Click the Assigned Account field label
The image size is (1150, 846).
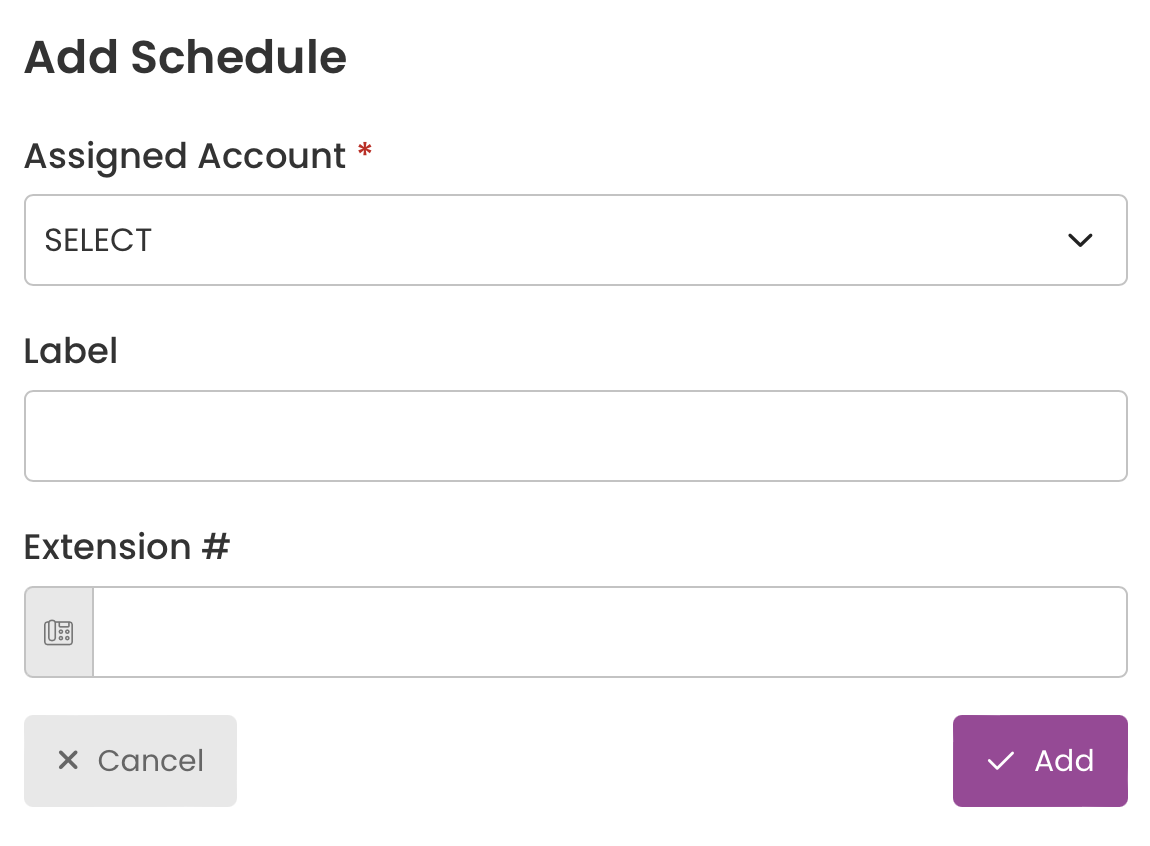(x=185, y=156)
